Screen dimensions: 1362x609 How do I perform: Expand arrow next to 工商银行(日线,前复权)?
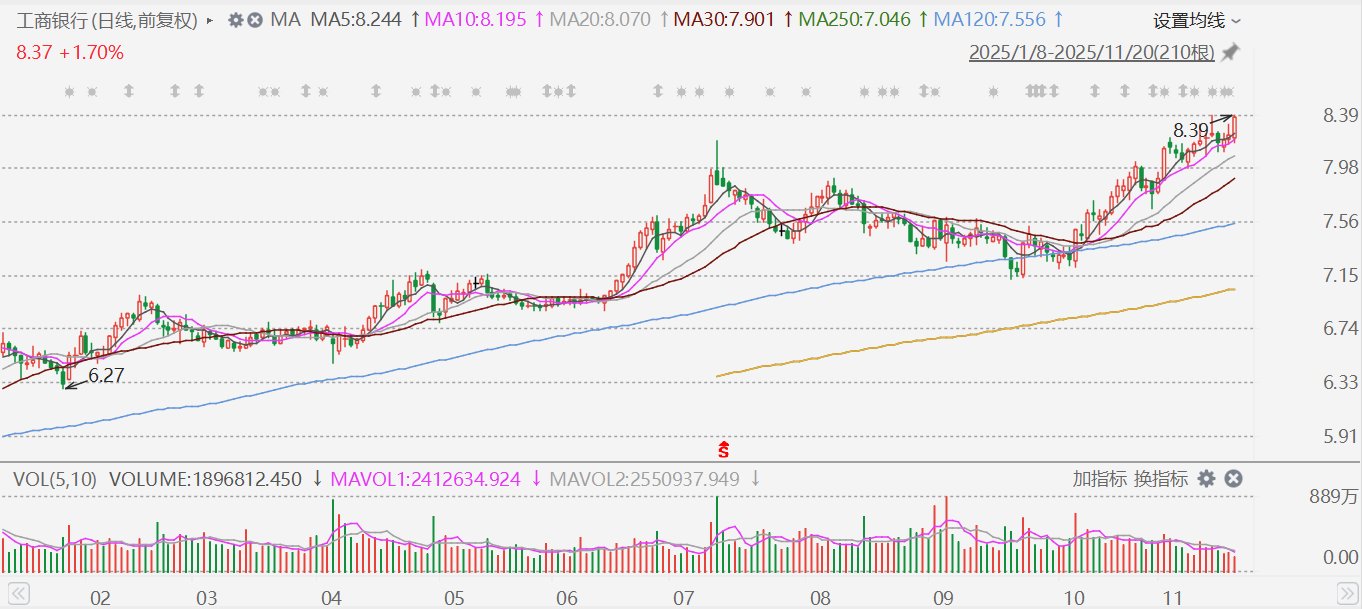point(209,20)
